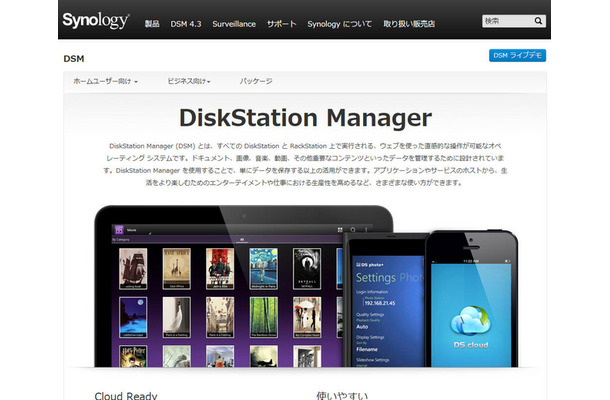Click the green bamboo forest poster

click(263, 317)
